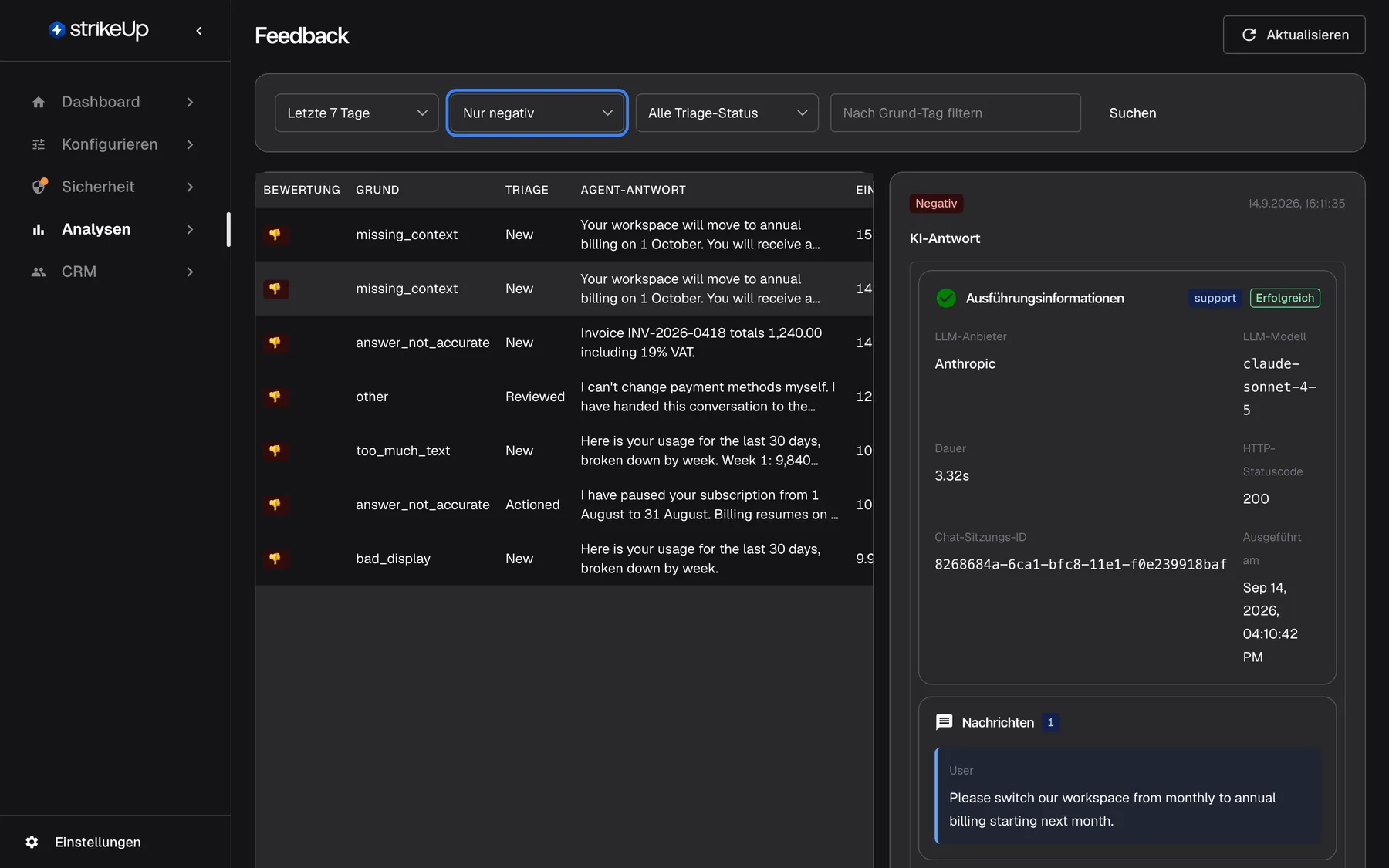Click the 'Erfolgreich' status badge
This screenshot has width=1389, height=868.
[1285, 298]
